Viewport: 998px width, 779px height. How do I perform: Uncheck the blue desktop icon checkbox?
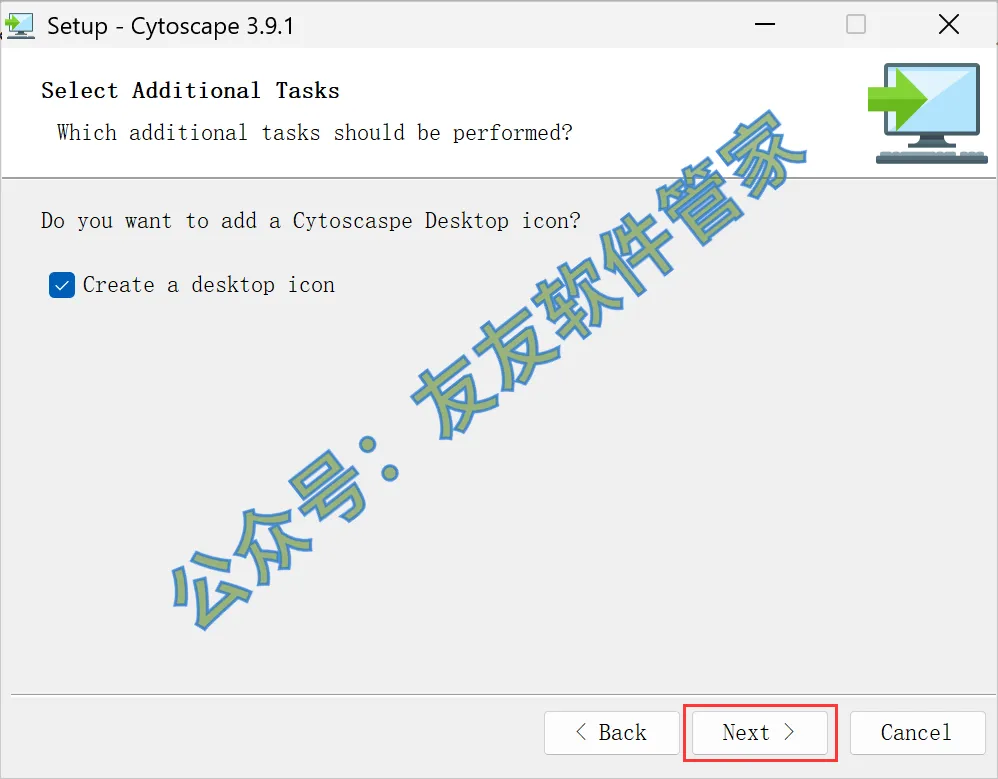click(62, 285)
